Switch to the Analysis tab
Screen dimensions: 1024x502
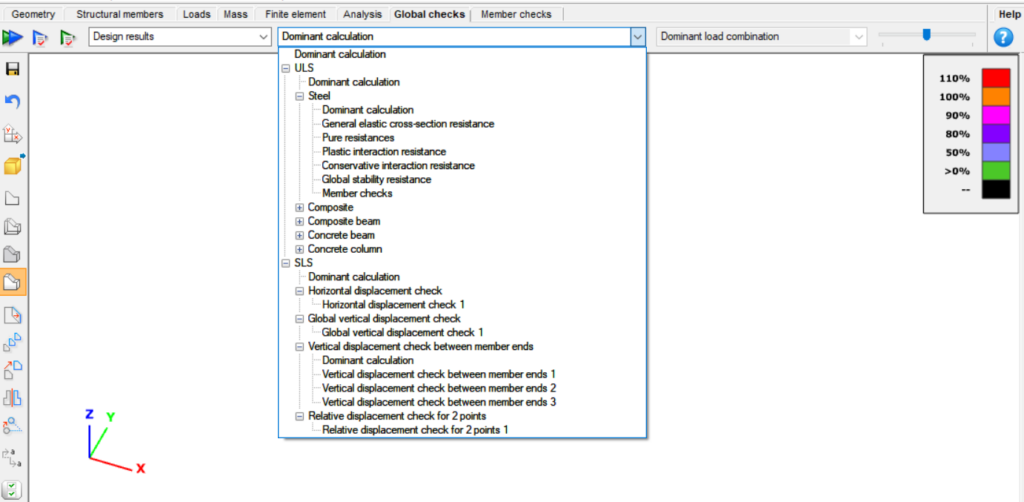click(x=362, y=14)
